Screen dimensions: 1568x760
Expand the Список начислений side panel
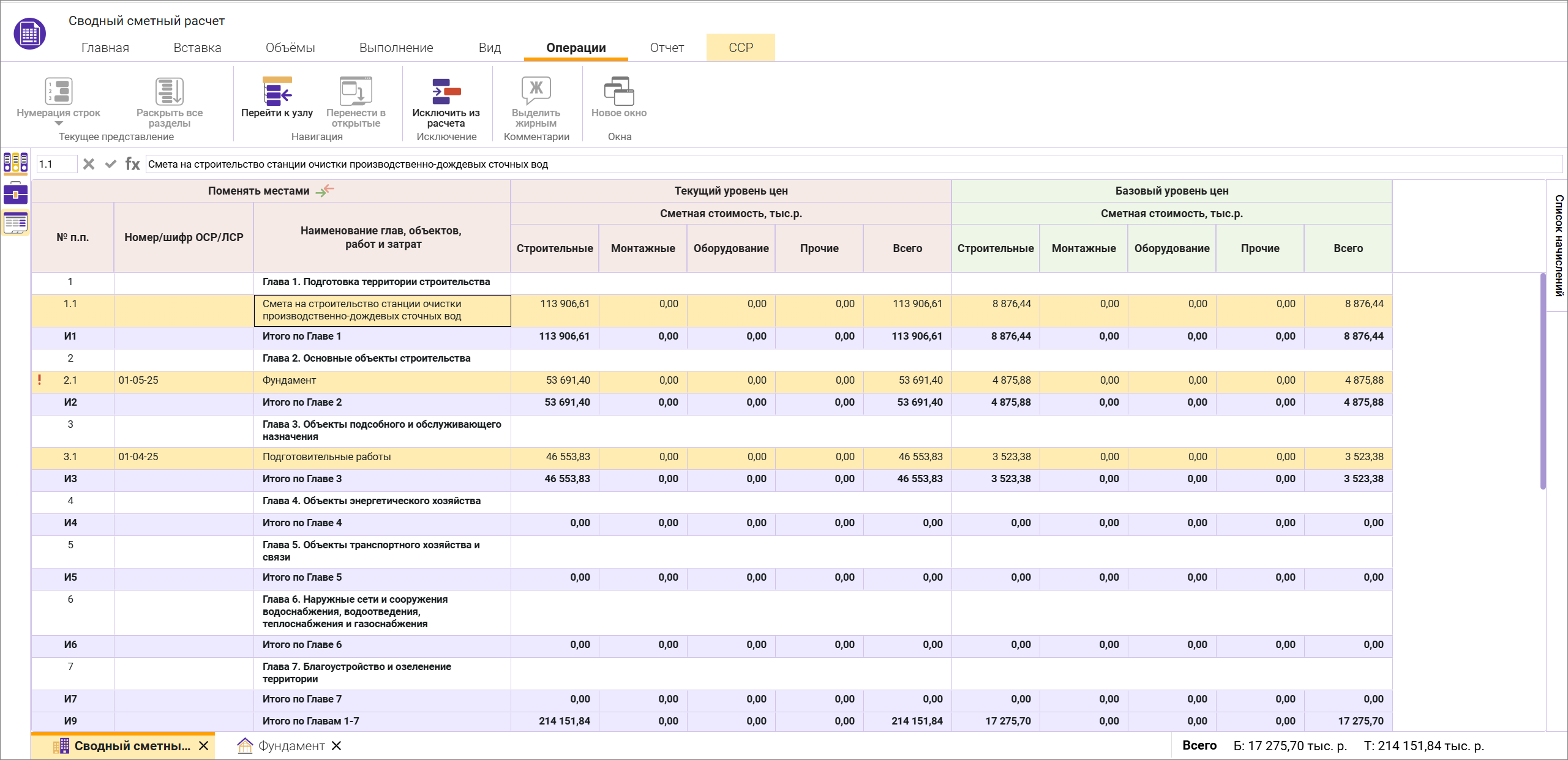coord(1558,245)
